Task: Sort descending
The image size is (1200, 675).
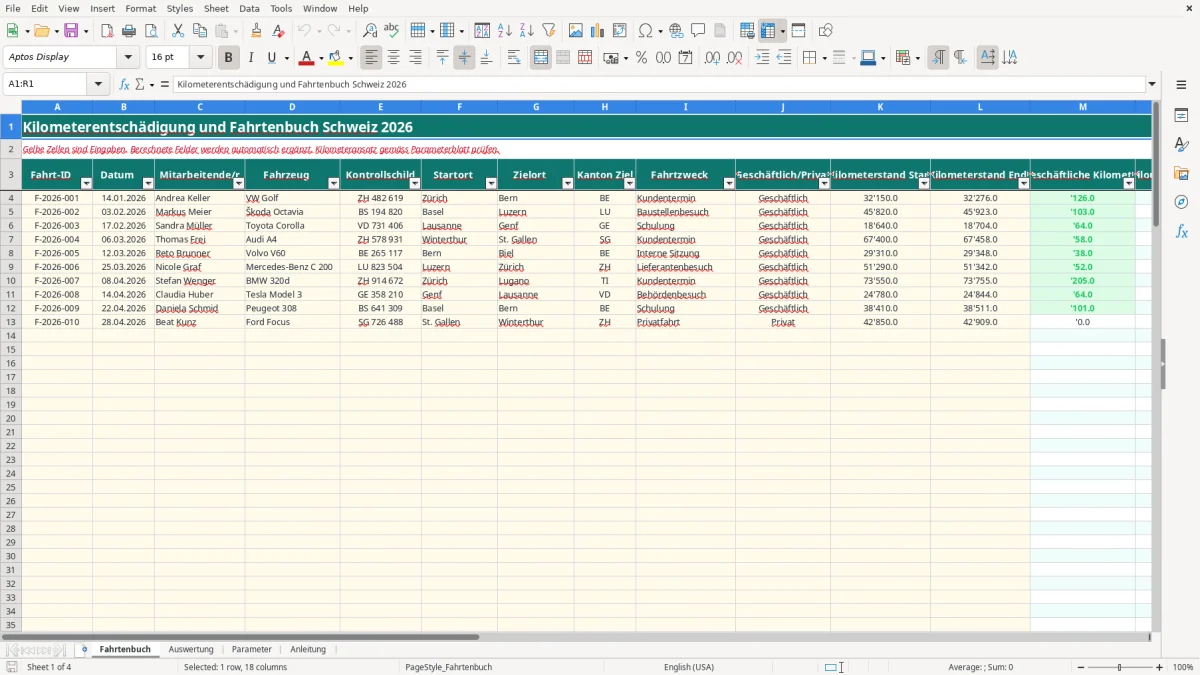Action: pos(527,31)
